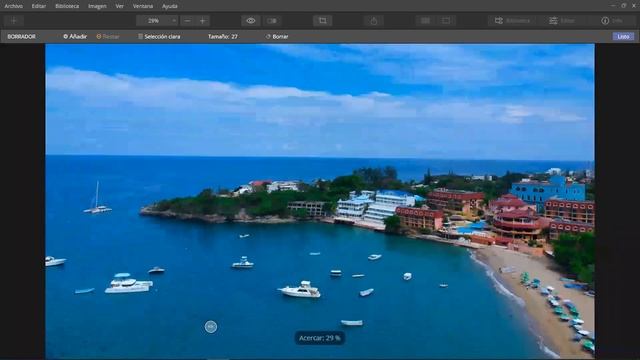The height and width of the screenshot is (360, 640).
Task: Switch to gallery grid view icon
Action: [425, 21]
